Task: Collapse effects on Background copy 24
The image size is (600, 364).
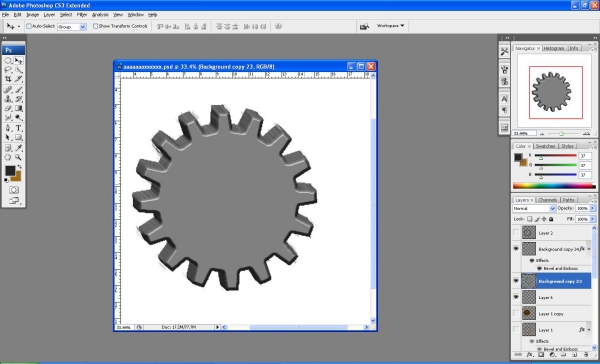Action: click(589, 249)
